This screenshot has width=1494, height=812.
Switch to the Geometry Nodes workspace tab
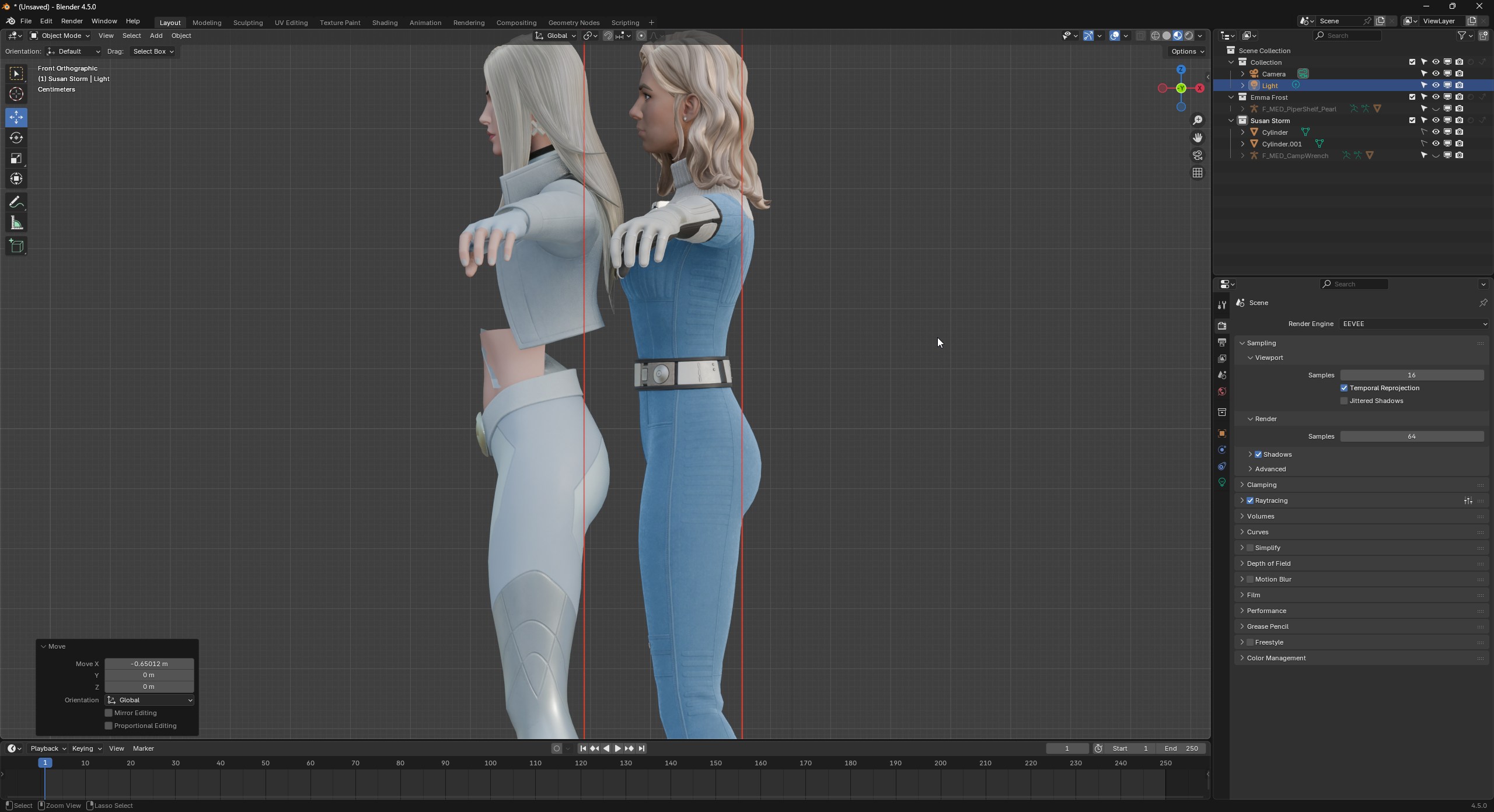(x=574, y=23)
